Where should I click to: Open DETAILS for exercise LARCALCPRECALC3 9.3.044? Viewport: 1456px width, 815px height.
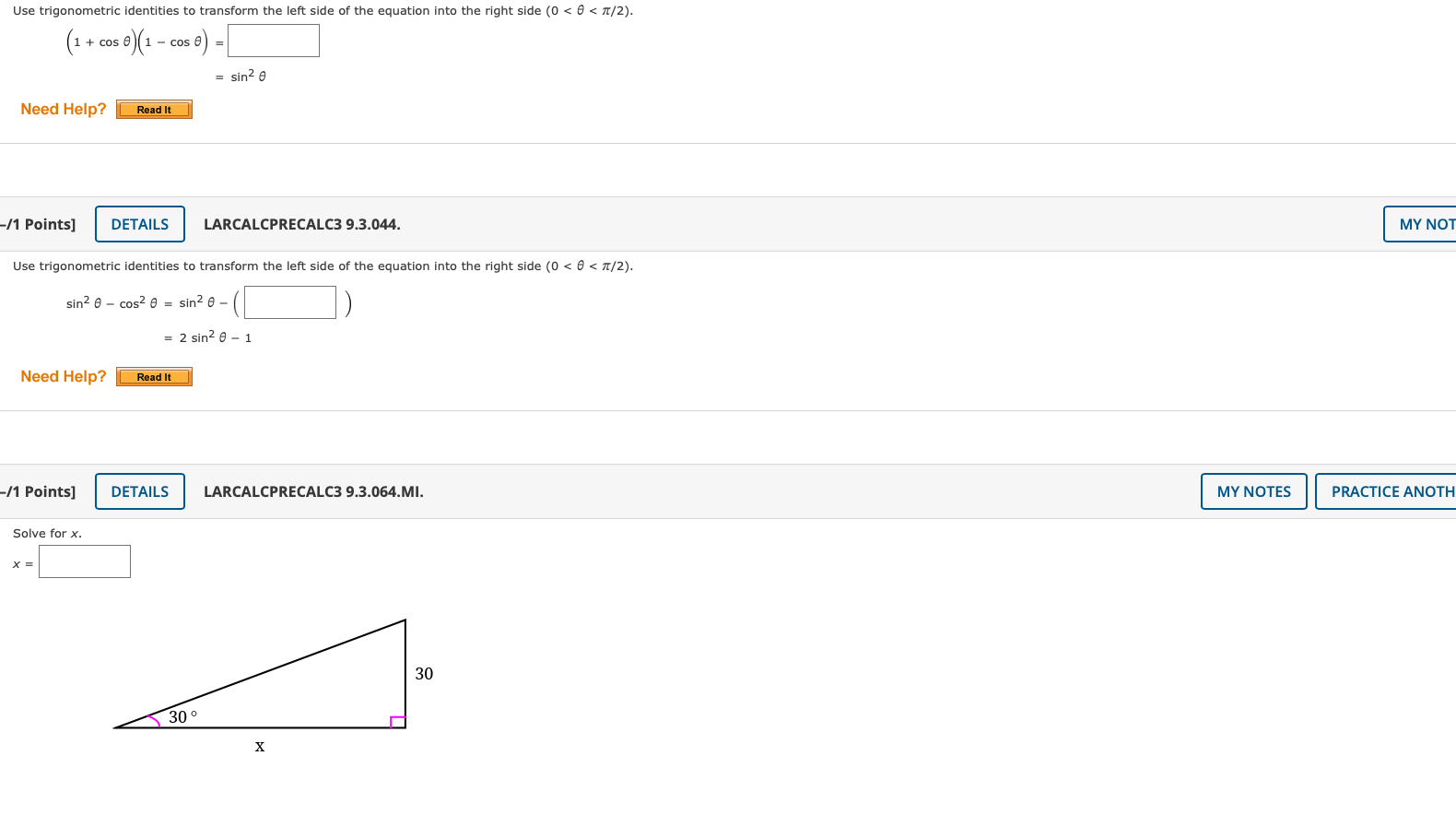click(x=139, y=224)
